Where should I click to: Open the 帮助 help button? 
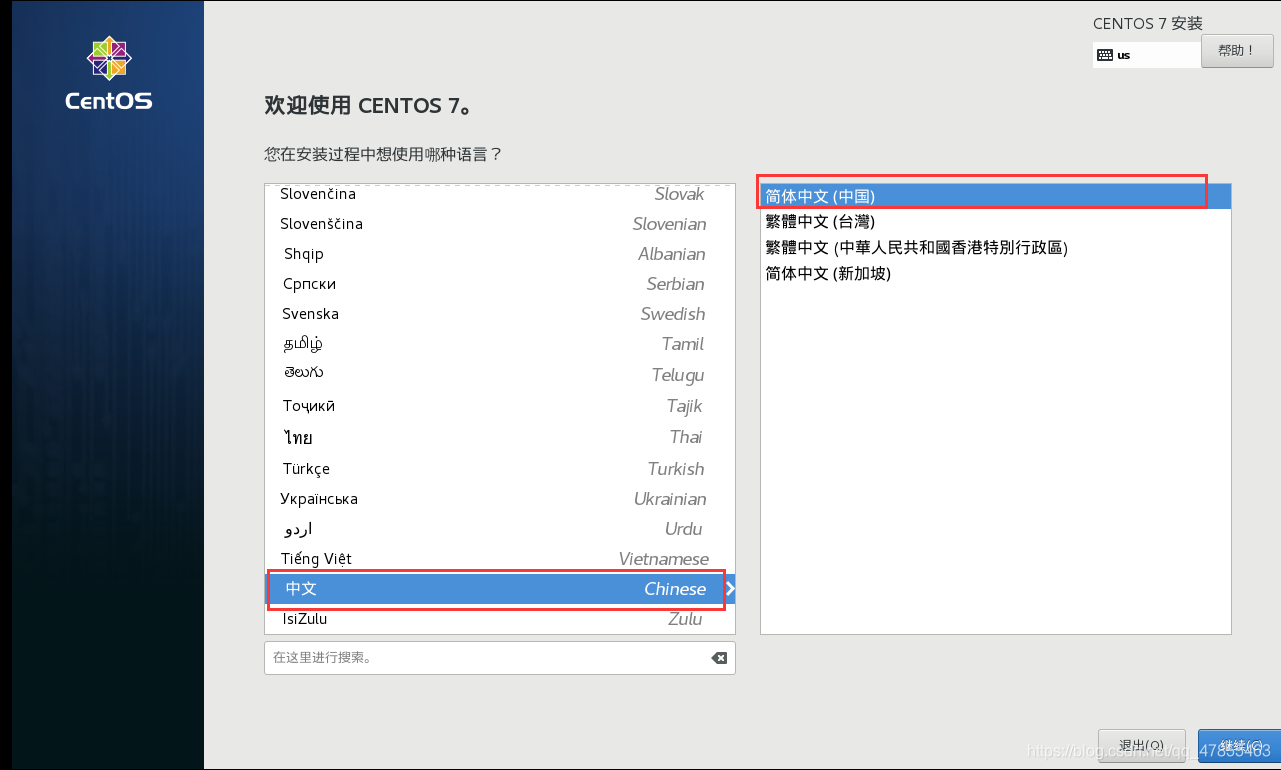click(x=1237, y=50)
